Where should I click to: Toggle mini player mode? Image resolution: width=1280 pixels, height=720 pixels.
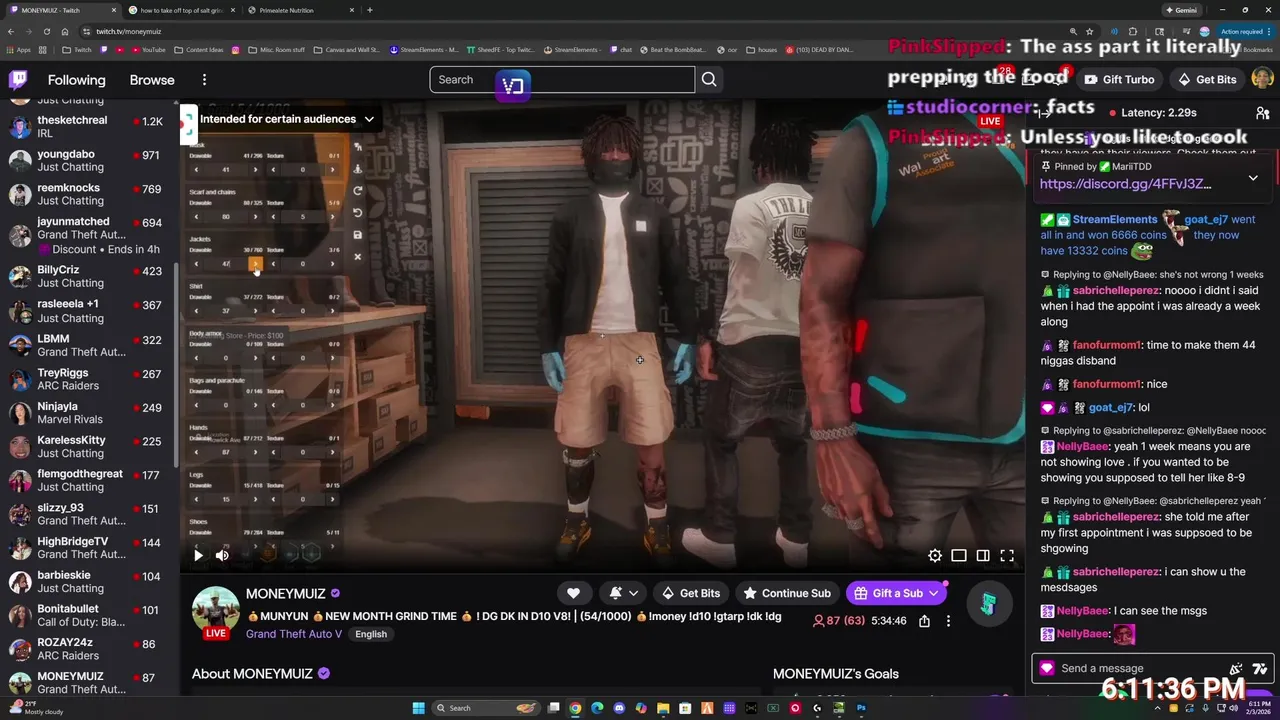tap(959, 555)
